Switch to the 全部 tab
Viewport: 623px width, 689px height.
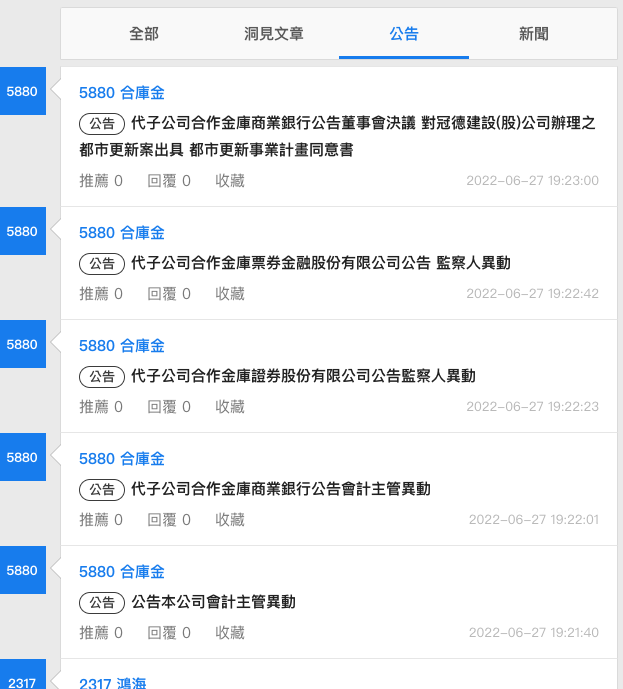[x=144, y=34]
